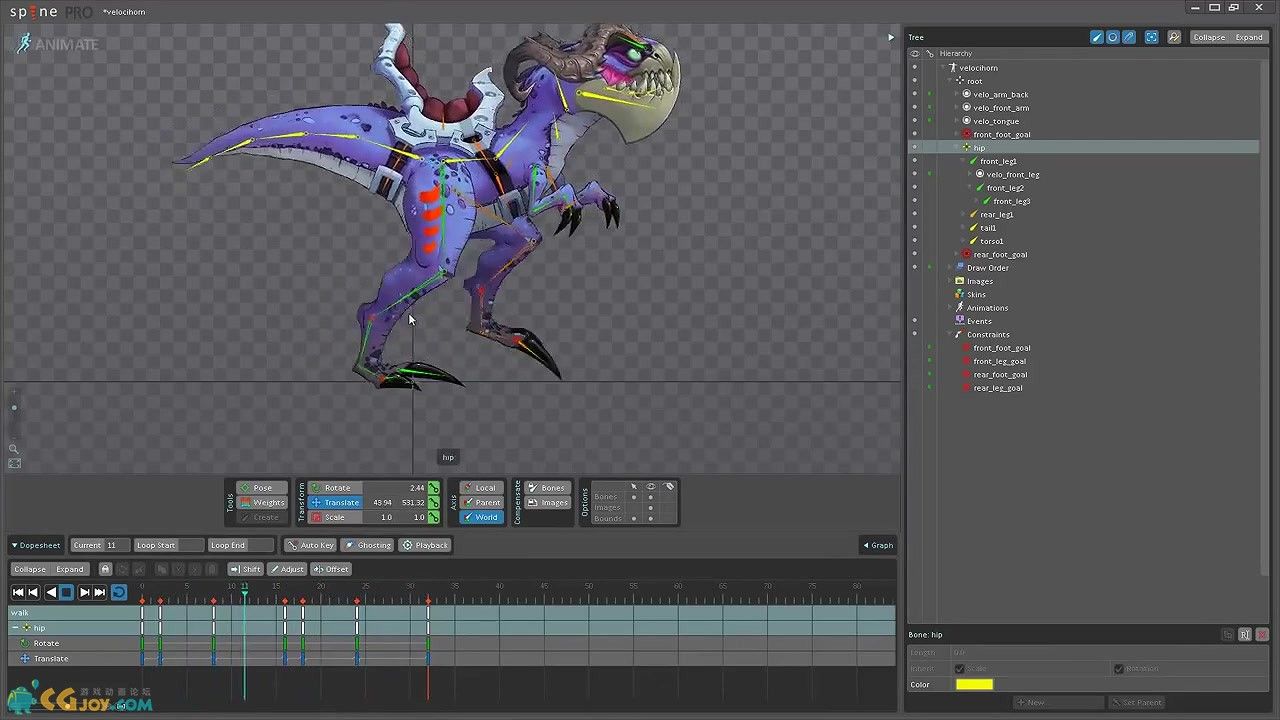The image size is (1280, 720).
Task: Toggle Compensate Bones
Action: (546, 488)
